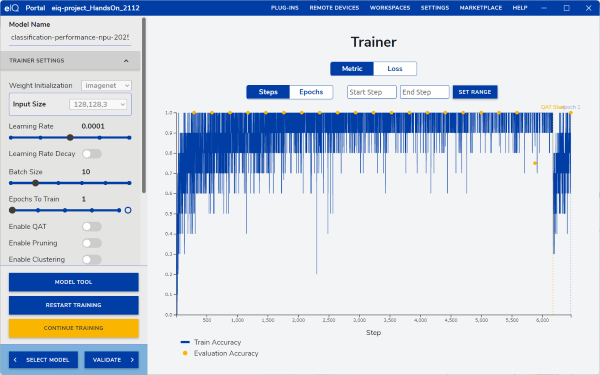Close the eIQ Portal window
The height and width of the screenshot is (375, 600).
click(589, 8)
